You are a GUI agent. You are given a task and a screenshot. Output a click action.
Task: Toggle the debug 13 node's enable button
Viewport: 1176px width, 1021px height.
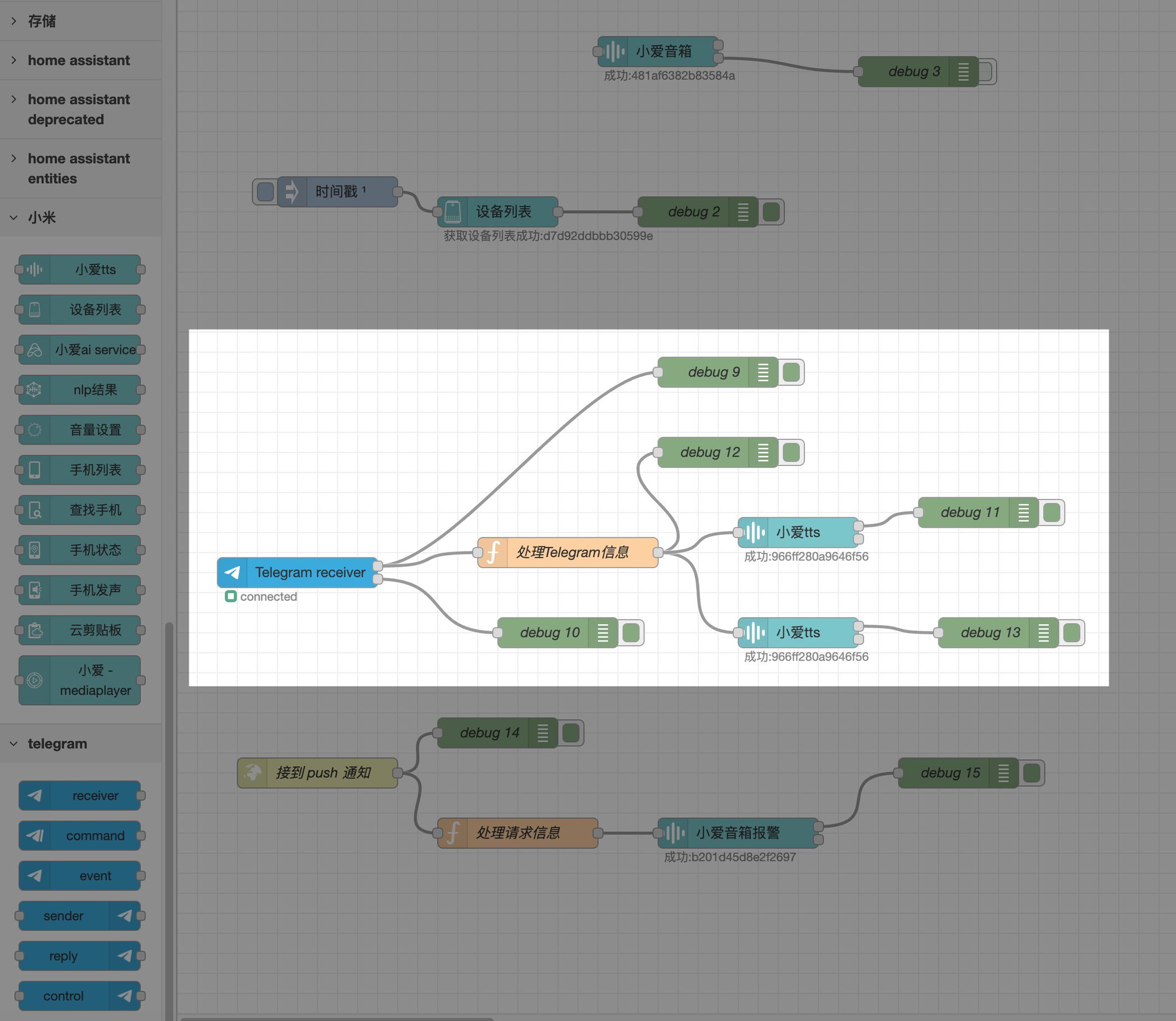1071,633
